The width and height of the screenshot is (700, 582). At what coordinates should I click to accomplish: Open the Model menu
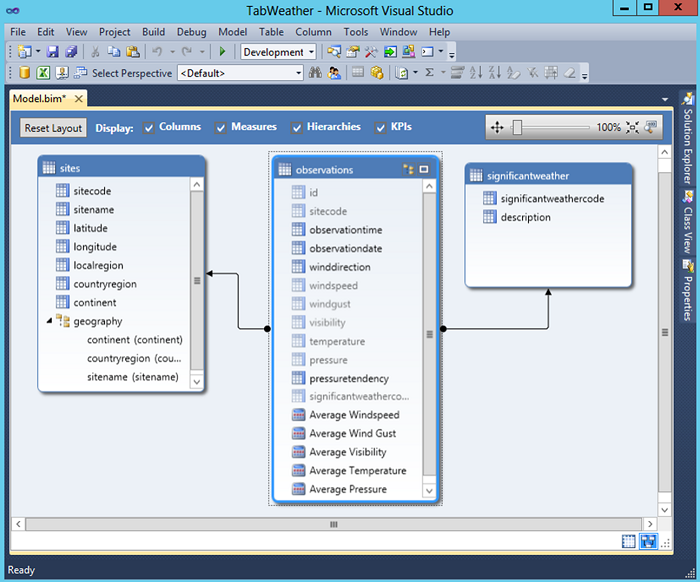click(x=233, y=32)
